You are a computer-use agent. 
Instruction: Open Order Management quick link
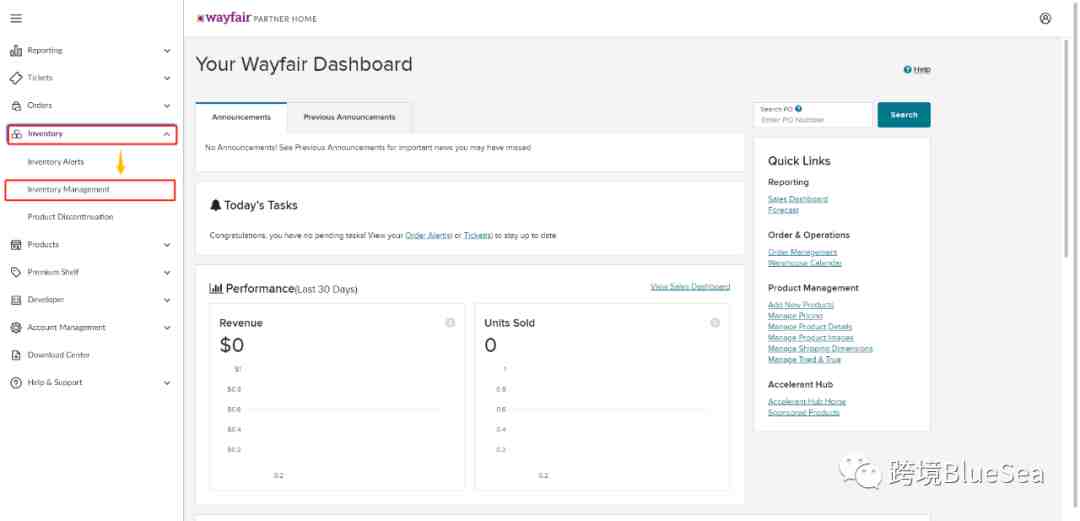coord(802,252)
